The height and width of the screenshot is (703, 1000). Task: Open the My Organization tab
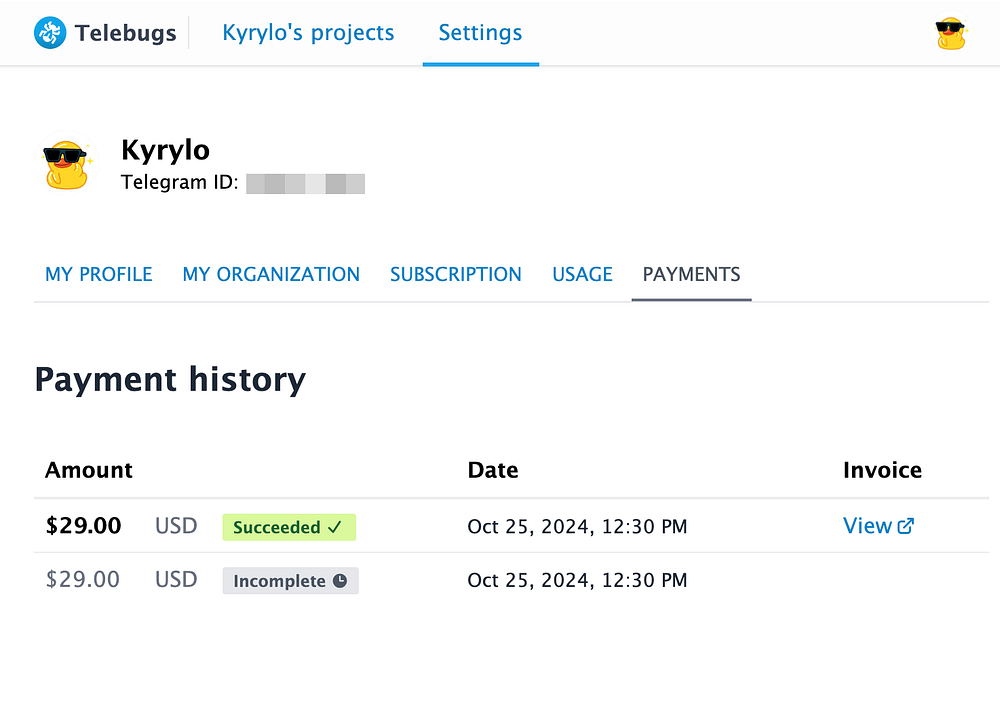coord(271,274)
